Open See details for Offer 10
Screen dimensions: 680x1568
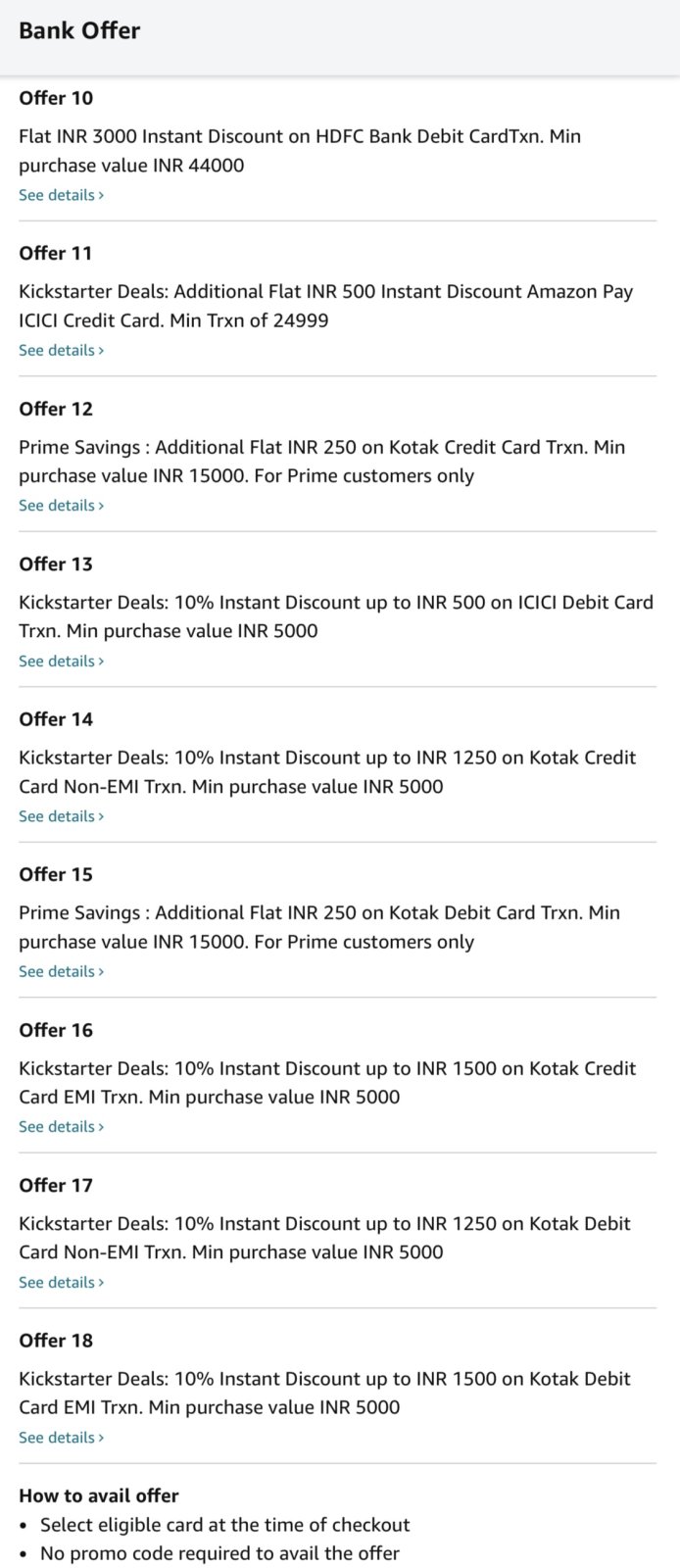point(61,195)
